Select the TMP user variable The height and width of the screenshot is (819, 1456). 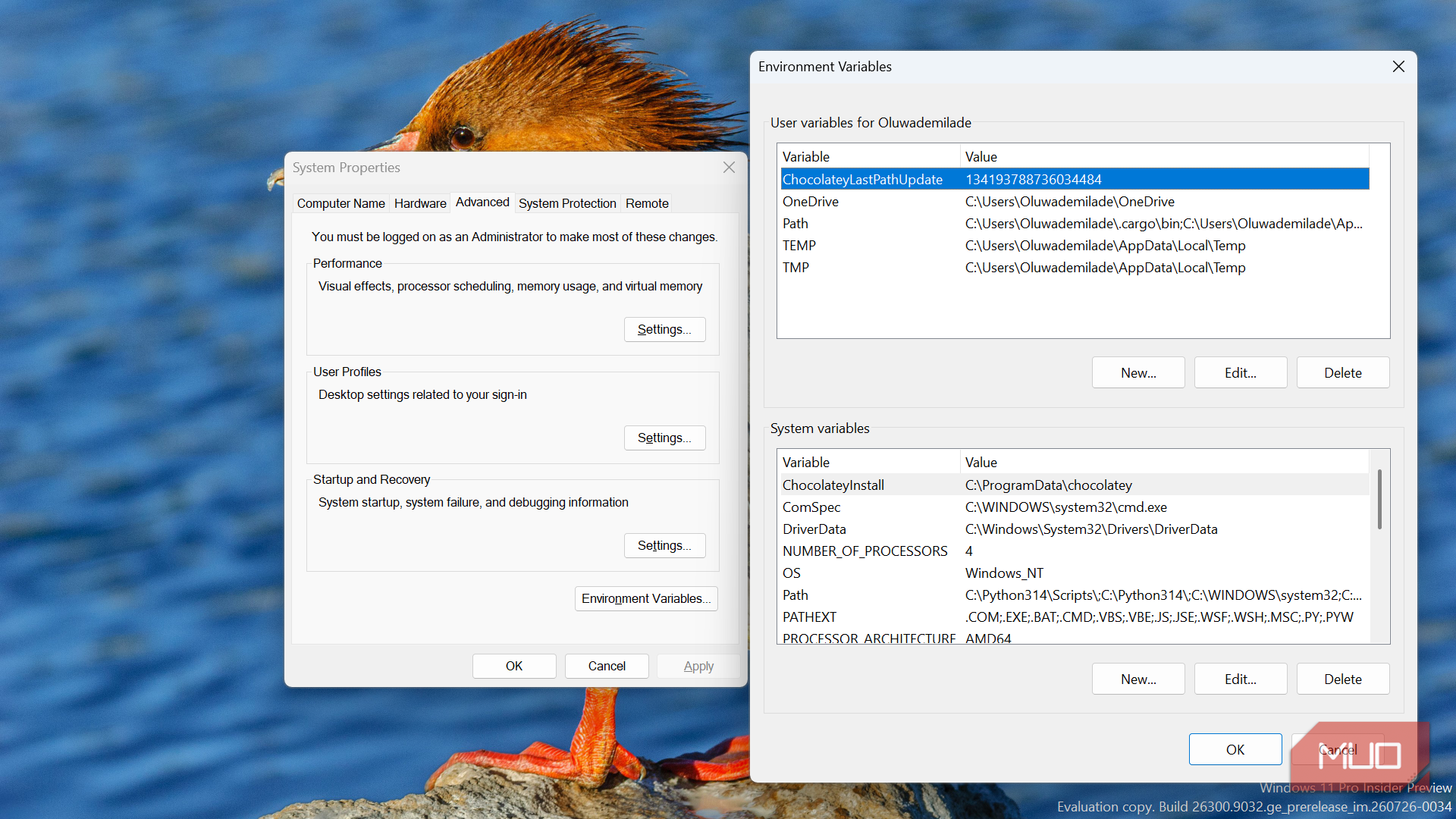1075,268
